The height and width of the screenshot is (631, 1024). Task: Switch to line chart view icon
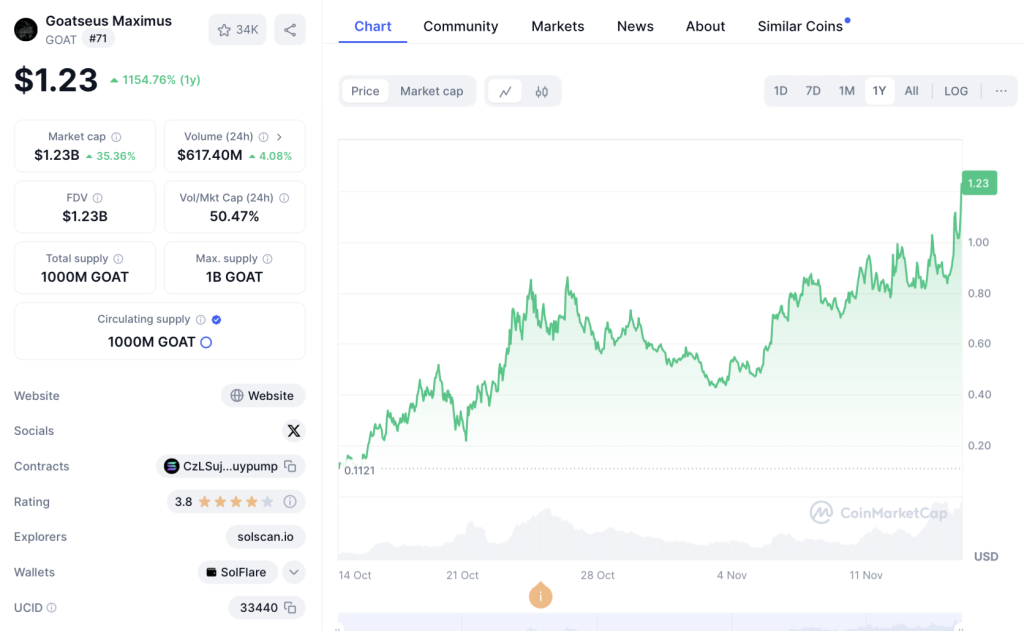pos(505,91)
